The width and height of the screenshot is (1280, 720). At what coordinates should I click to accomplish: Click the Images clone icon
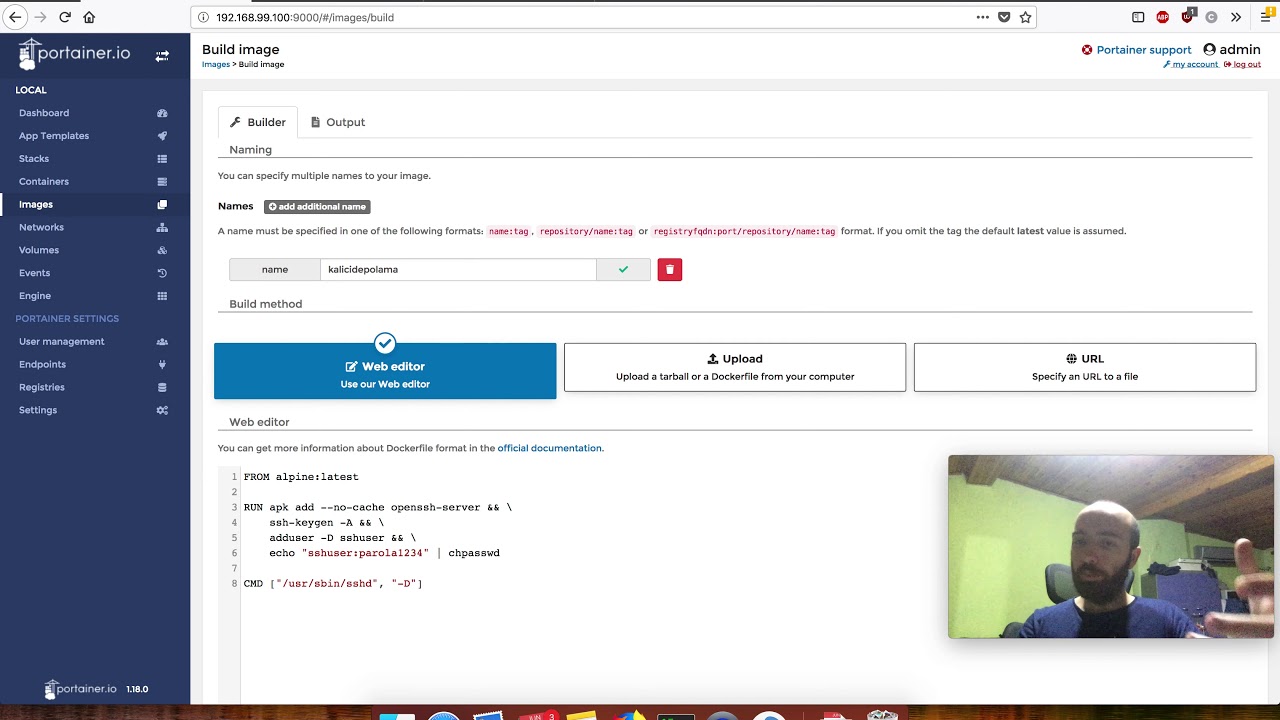(162, 205)
